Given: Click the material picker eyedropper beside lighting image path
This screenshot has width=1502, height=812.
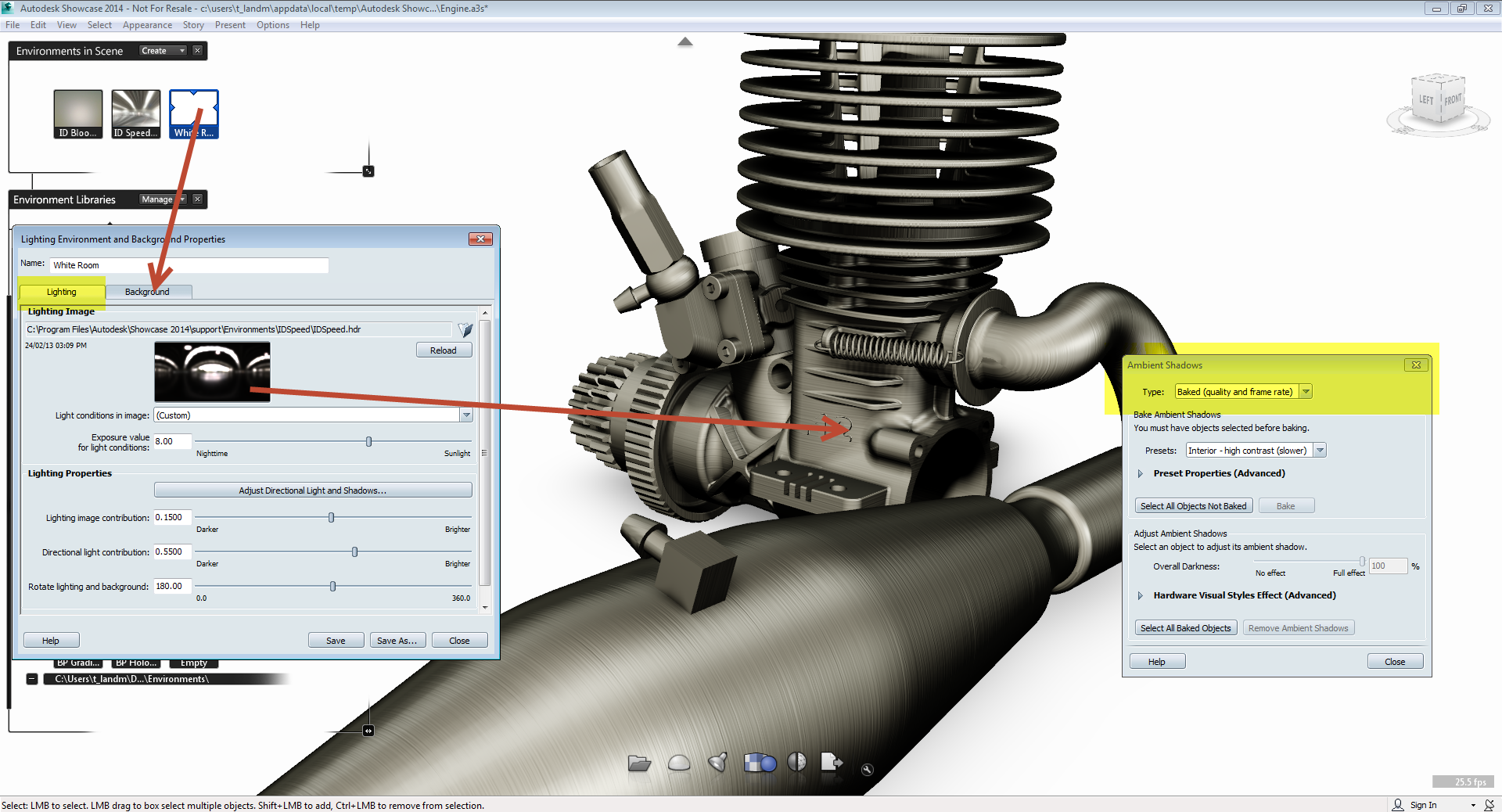Looking at the screenshot, I should [465, 329].
